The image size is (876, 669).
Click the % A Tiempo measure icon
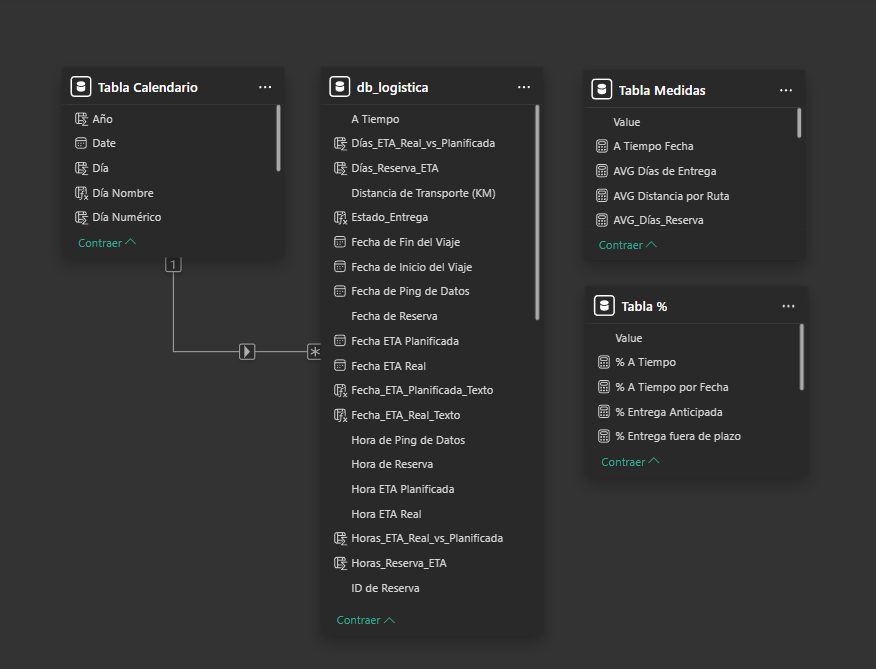click(x=604, y=362)
